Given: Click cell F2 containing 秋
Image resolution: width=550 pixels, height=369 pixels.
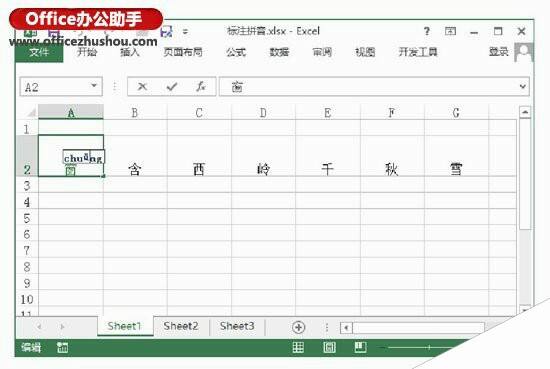Looking at the screenshot, I should click(x=392, y=156).
